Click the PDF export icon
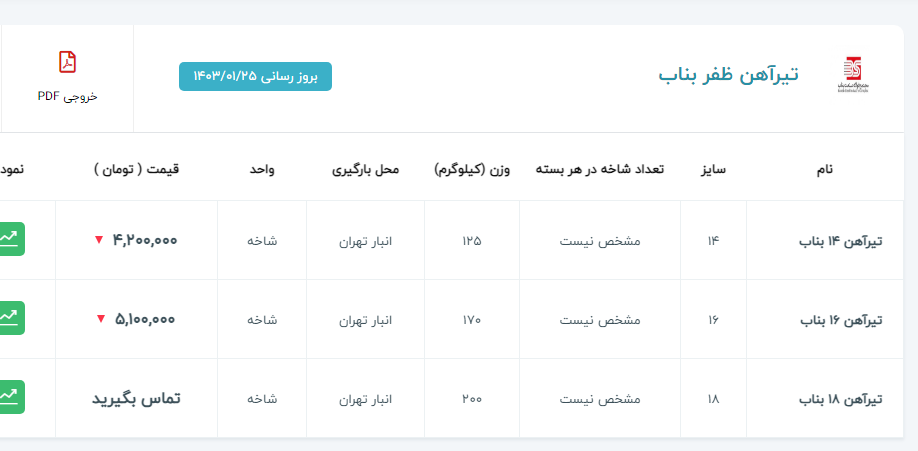 coord(67,62)
